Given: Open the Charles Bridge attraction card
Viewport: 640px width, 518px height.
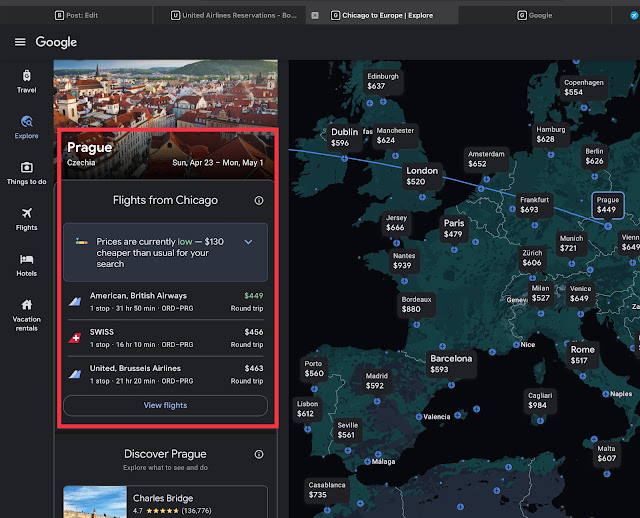Looking at the screenshot, I should [x=166, y=502].
